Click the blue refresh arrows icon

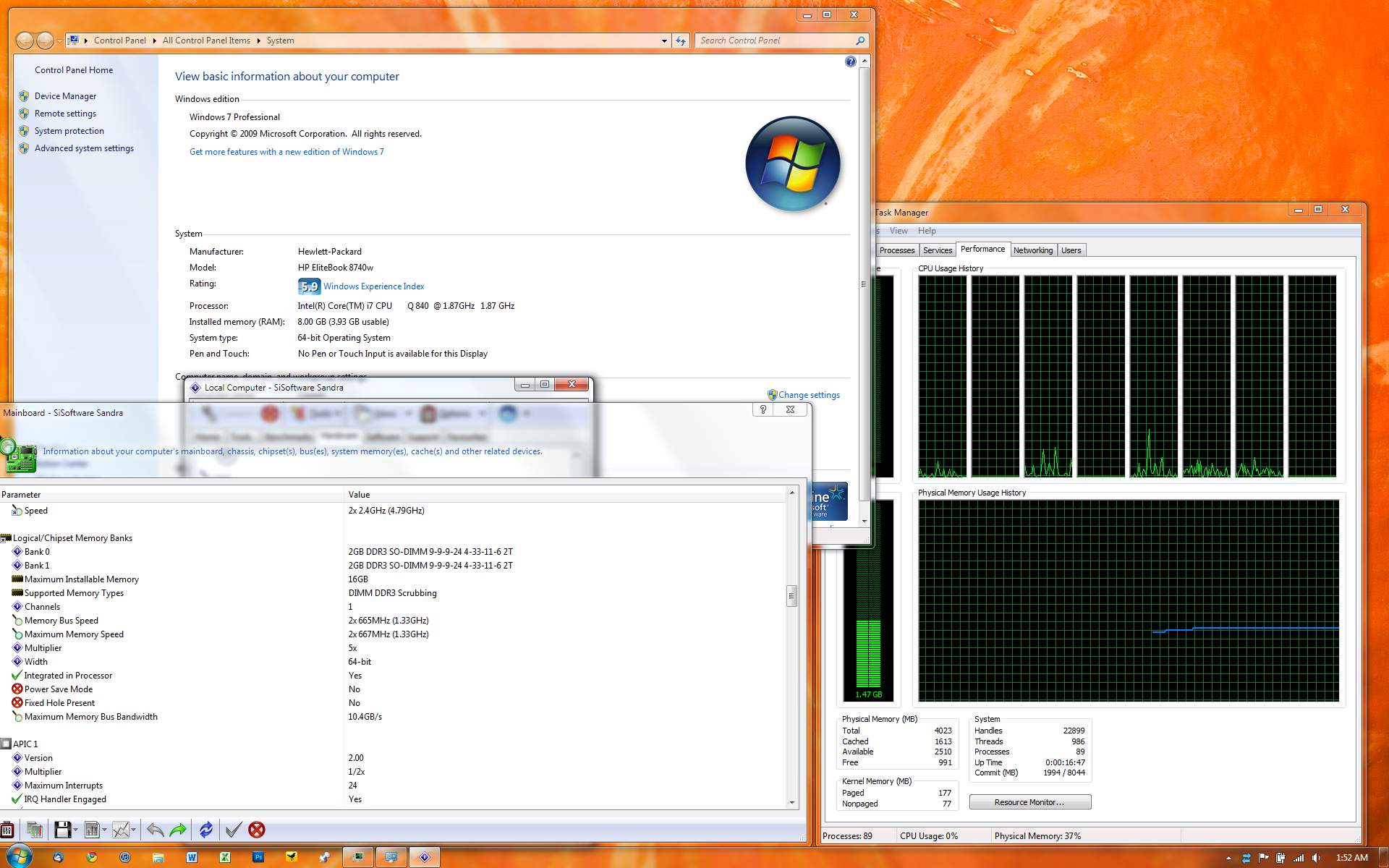click(x=206, y=830)
